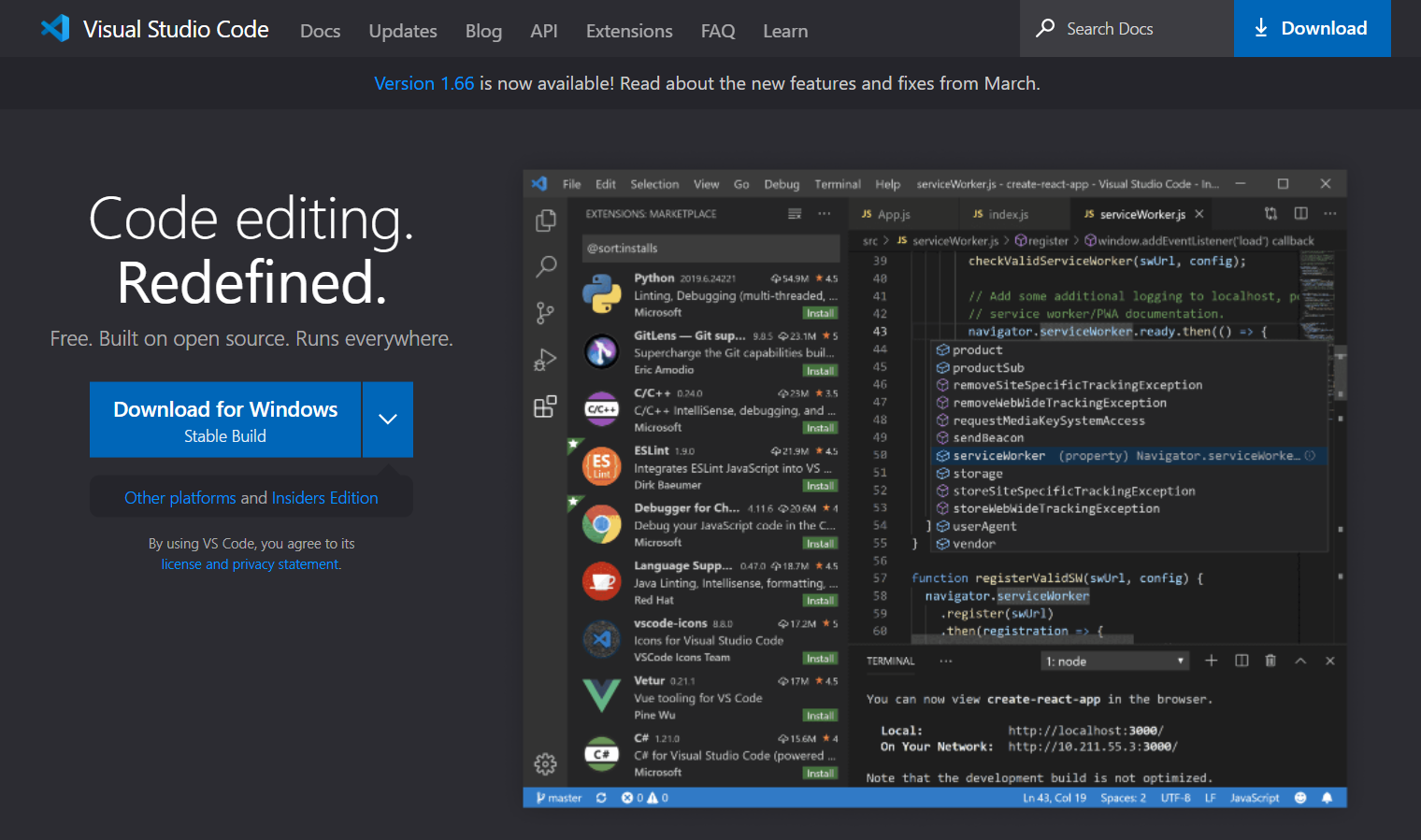Image resolution: width=1421 pixels, height=840 pixels.
Task: Click the filter extensions list icon
Action: [x=795, y=214]
